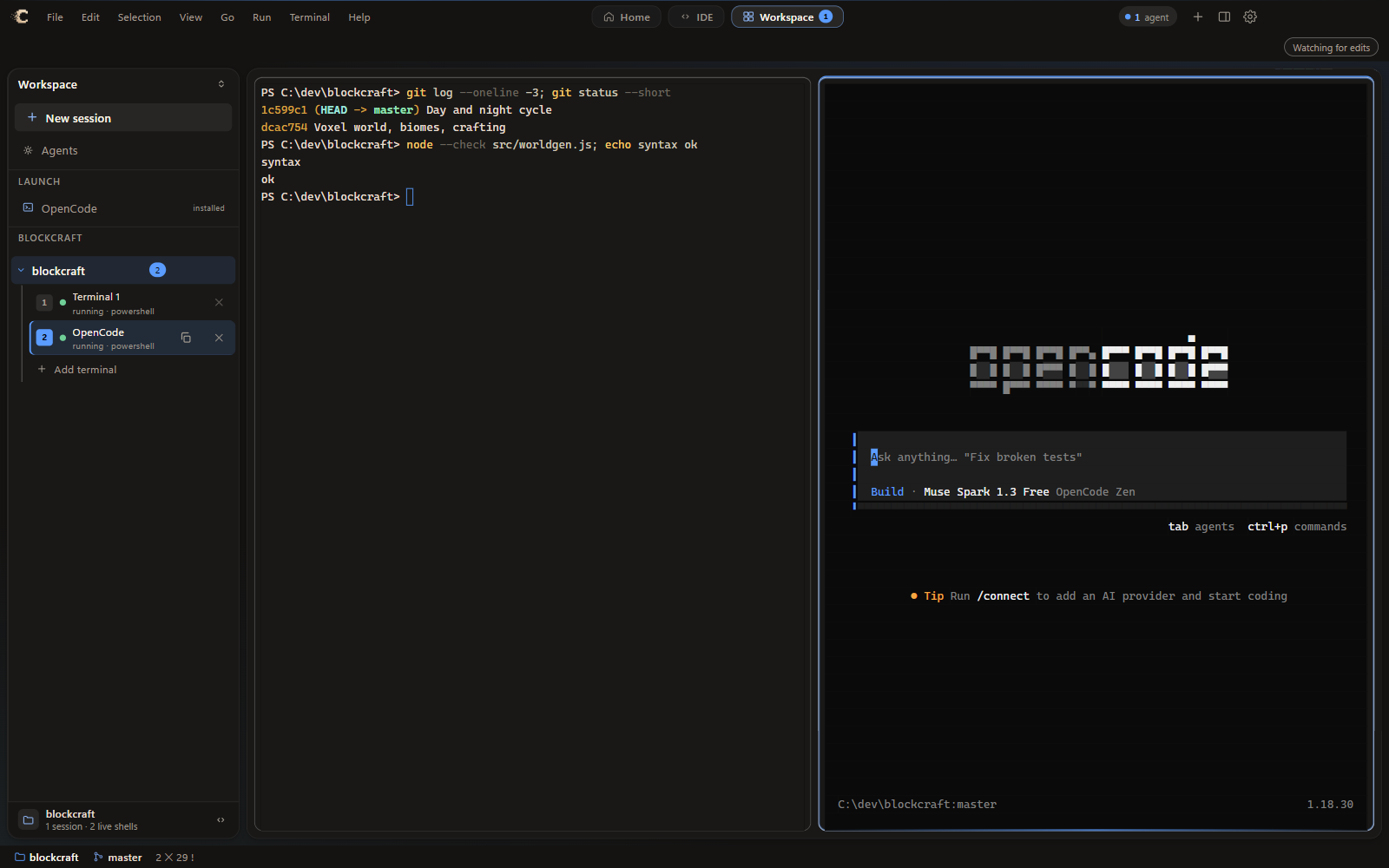Expand the blockcraft project switcher arrows
Image resolution: width=1389 pixels, height=868 pixels.
pos(221,819)
